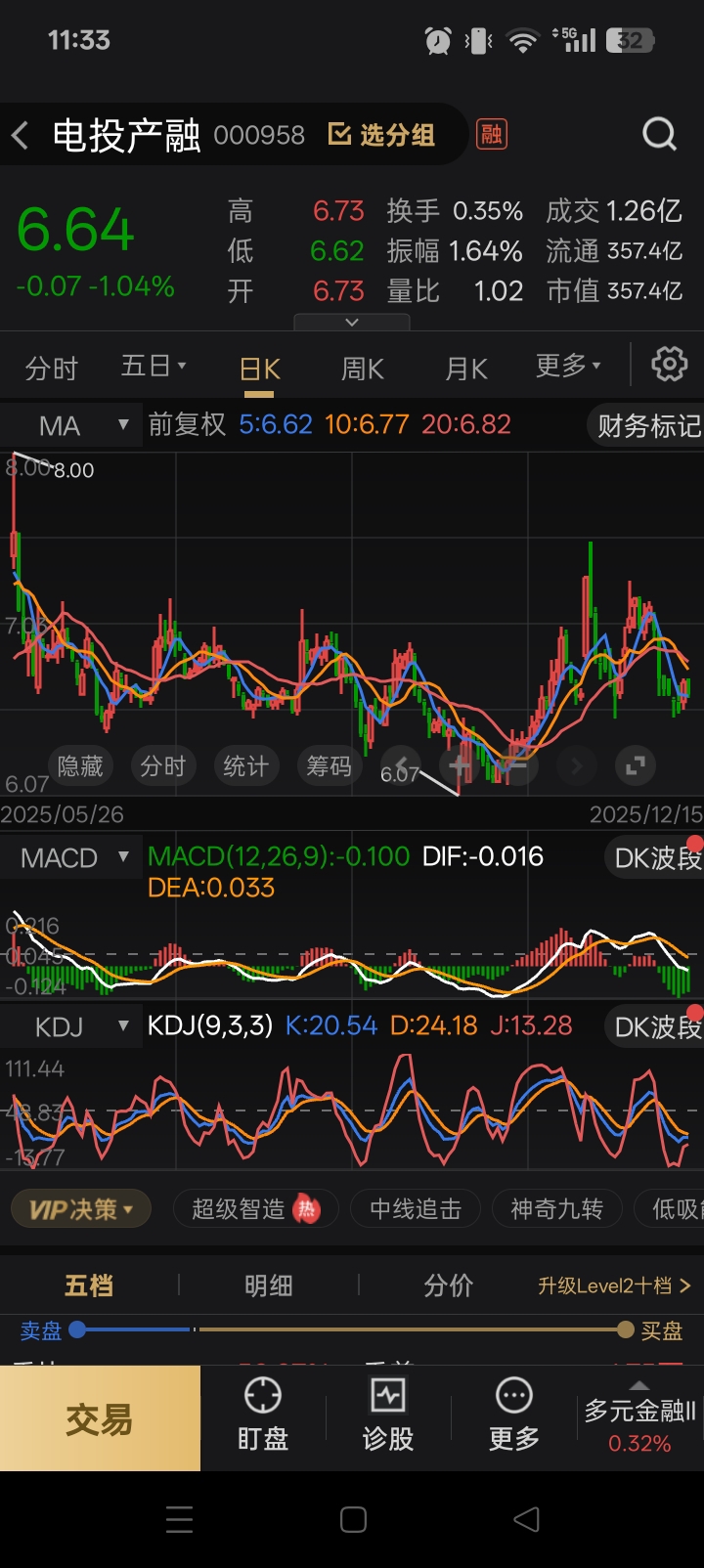The width and height of the screenshot is (704, 1568).
Task: Tap the Wi-Fi status icon
Action: [x=523, y=41]
